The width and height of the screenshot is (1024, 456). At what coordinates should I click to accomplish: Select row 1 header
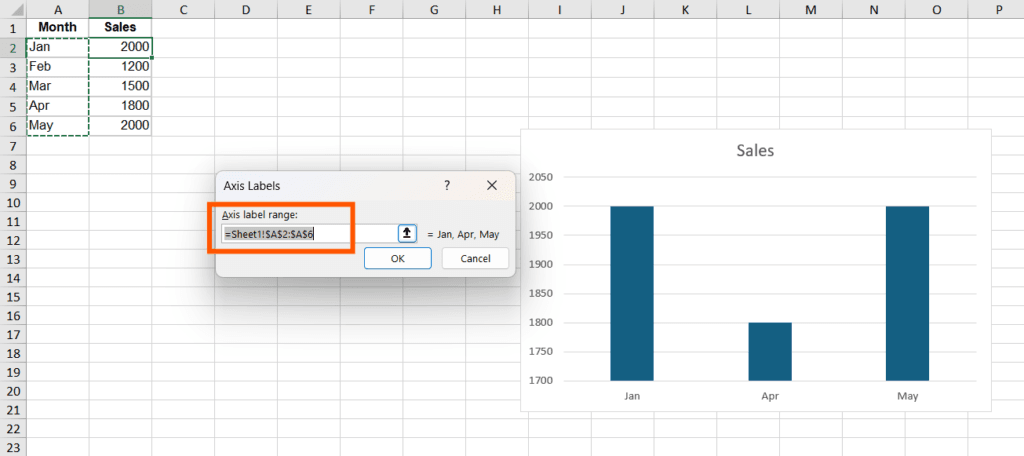coord(13,29)
